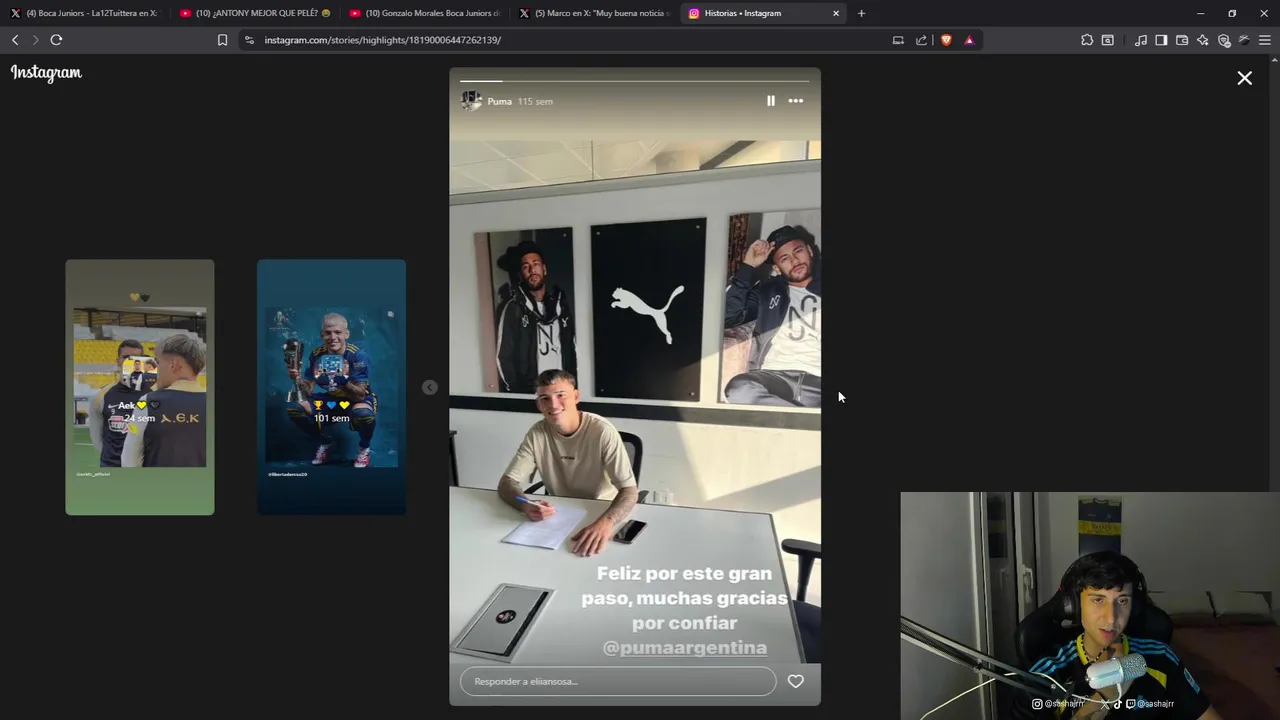Open the Aek highlight thumbnail
Screen dimensions: 1280x720
[140, 387]
